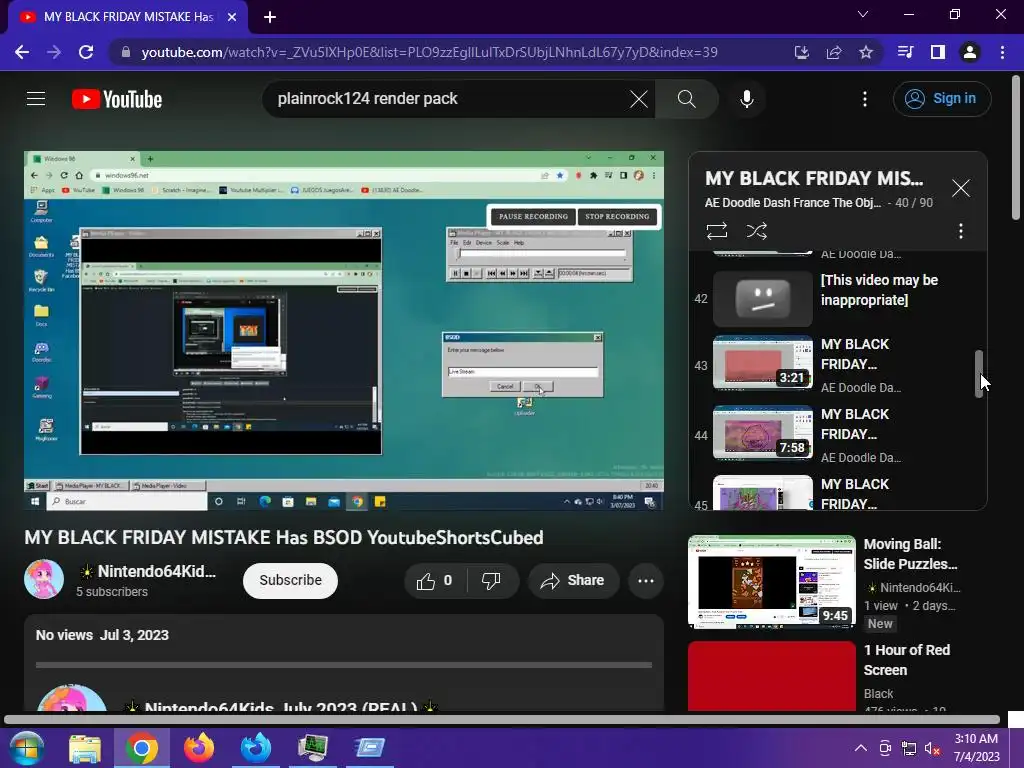Screen dimensions: 1024x768
Task: Go to YouTube home via logo
Action: [x=117, y=99]
